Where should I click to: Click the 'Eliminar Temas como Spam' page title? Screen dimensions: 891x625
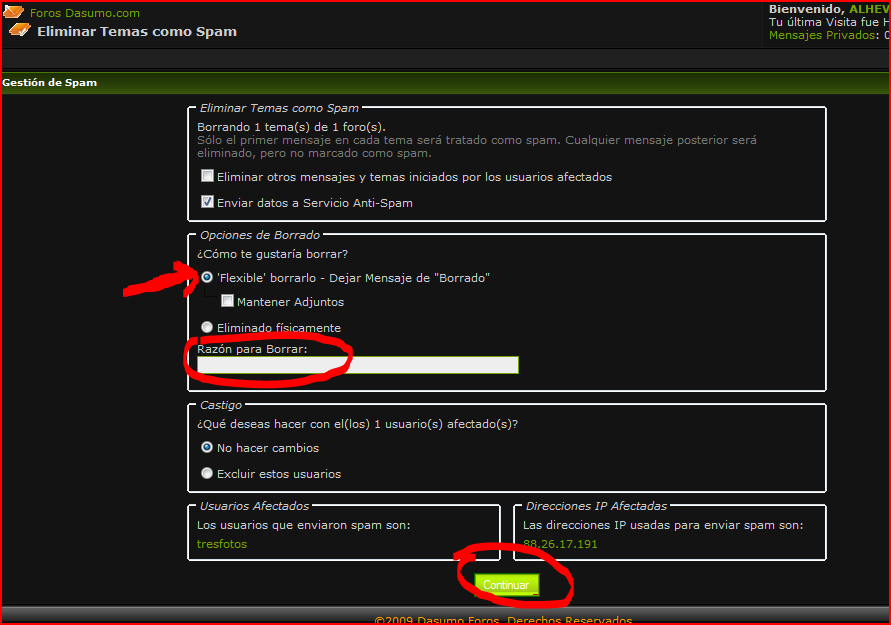pos(137,31)
